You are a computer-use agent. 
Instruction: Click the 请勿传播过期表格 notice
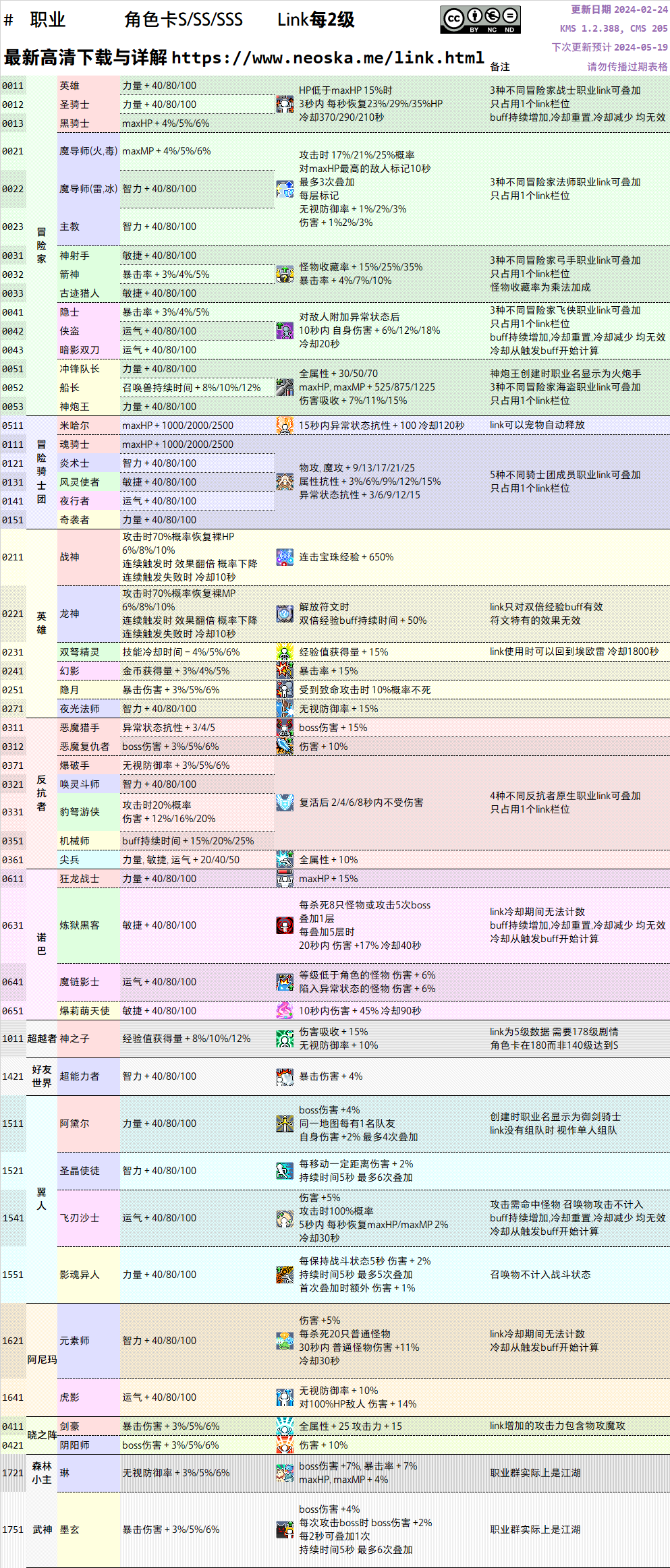(627, 67)
